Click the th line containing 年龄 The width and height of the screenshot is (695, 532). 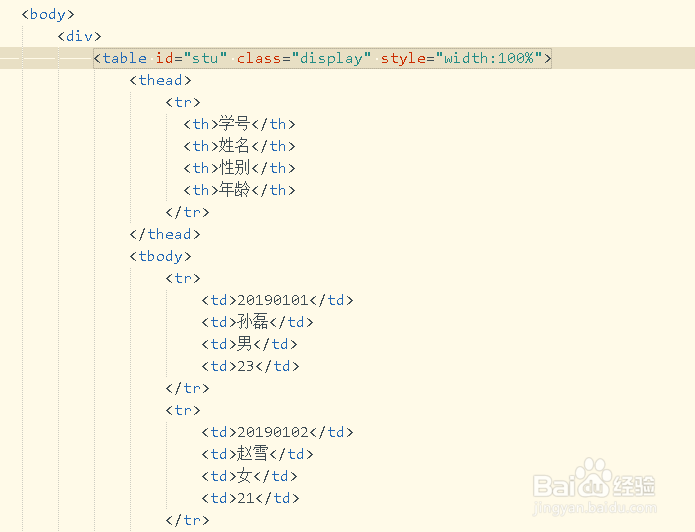(x=239, y=190)
